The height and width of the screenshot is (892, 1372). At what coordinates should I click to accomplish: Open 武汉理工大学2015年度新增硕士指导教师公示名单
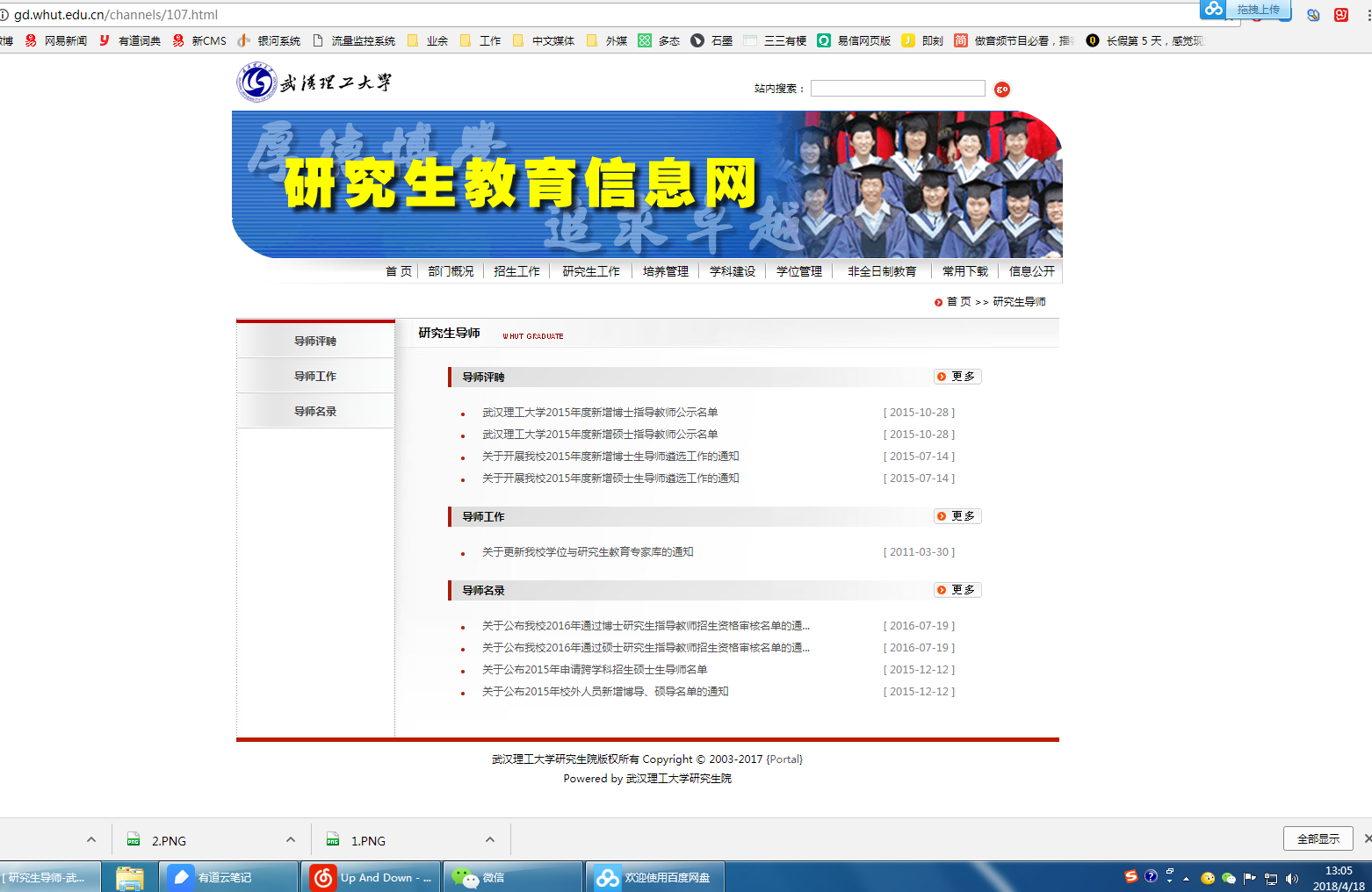(x=600, y=435)
